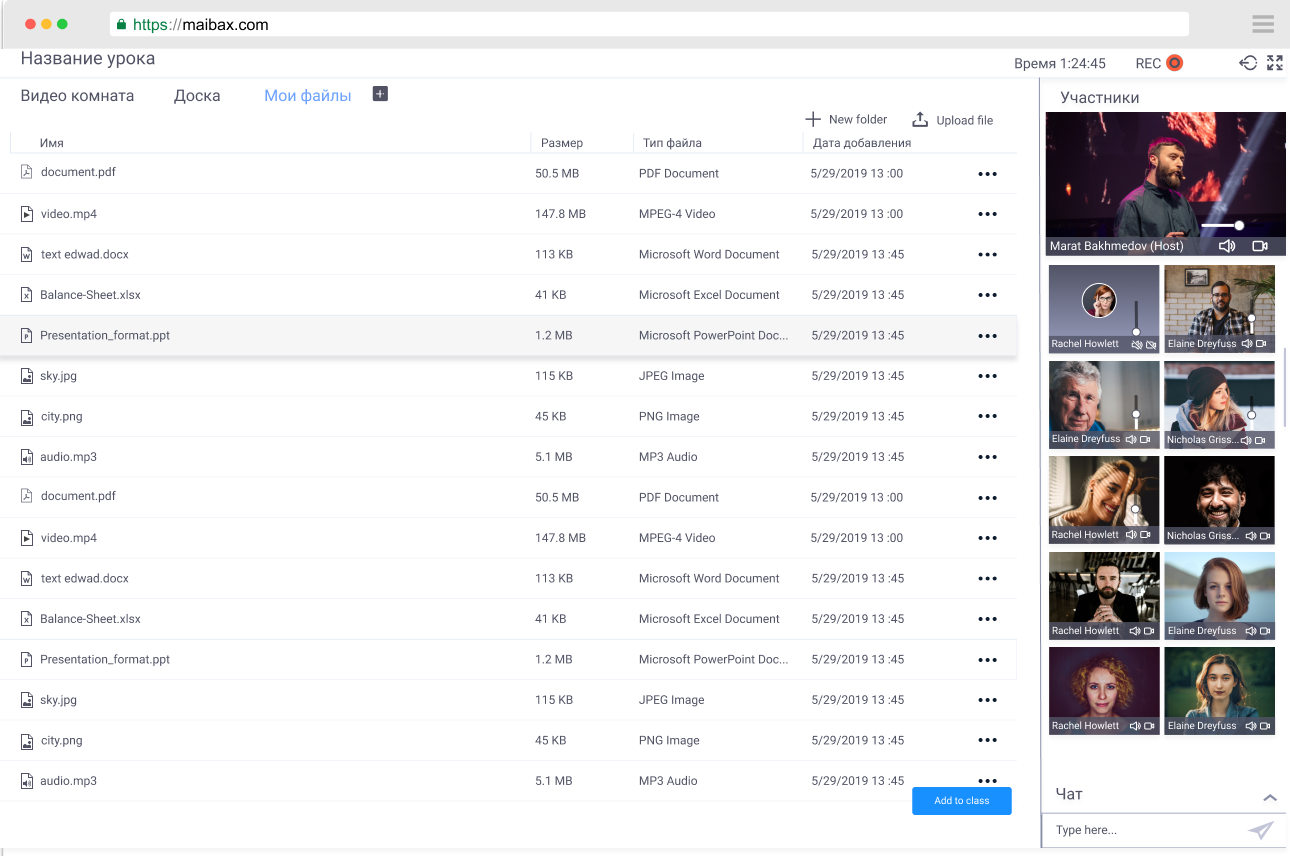1290x856 pixels.
Task: Click camera icon of curly-haired Rachel Howlett
Action: [x=1150, y=726]
